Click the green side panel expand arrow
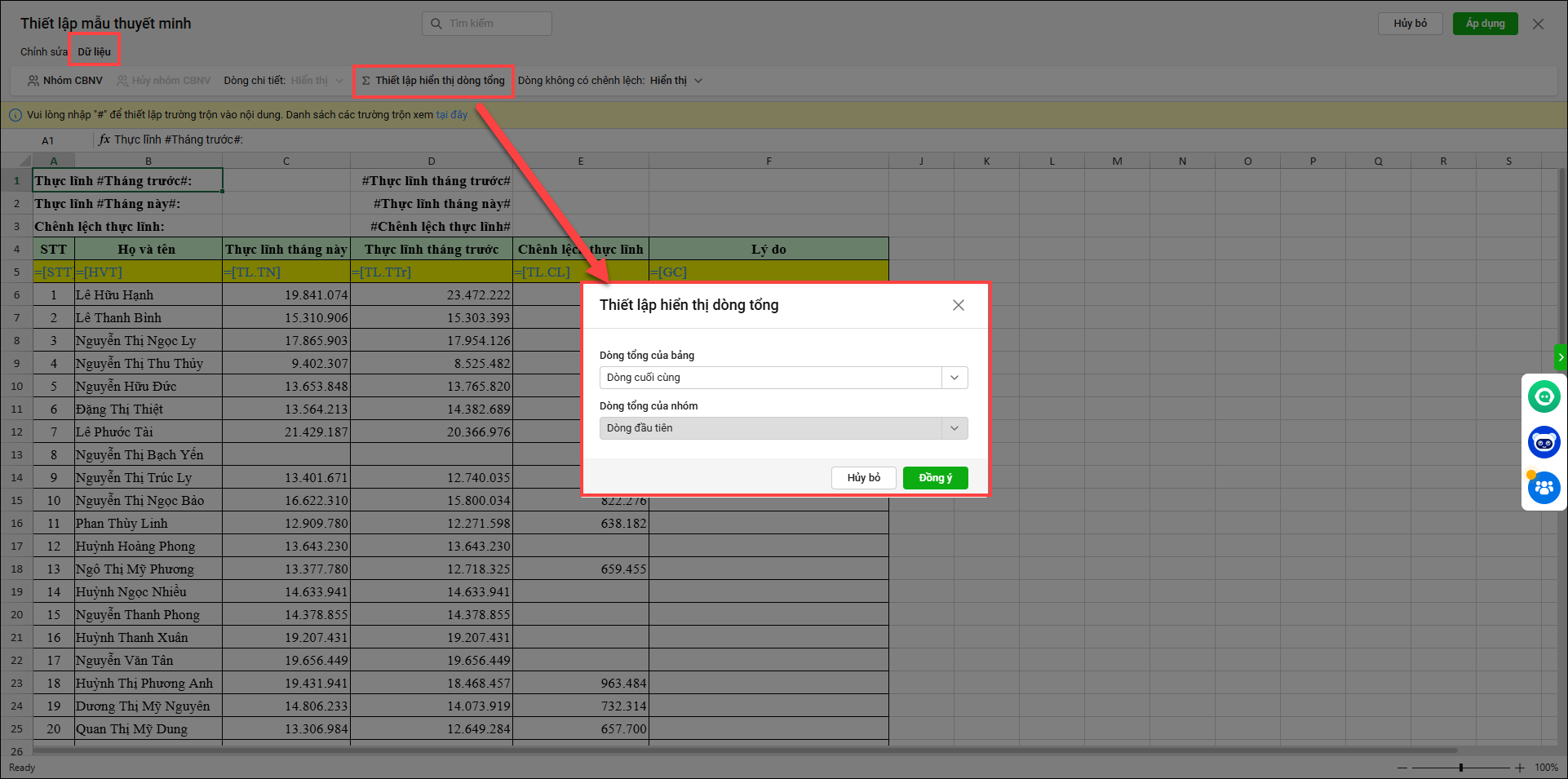Viewport: 1568px width, 779px height. pyautogui.click(x=1561, y=357)
